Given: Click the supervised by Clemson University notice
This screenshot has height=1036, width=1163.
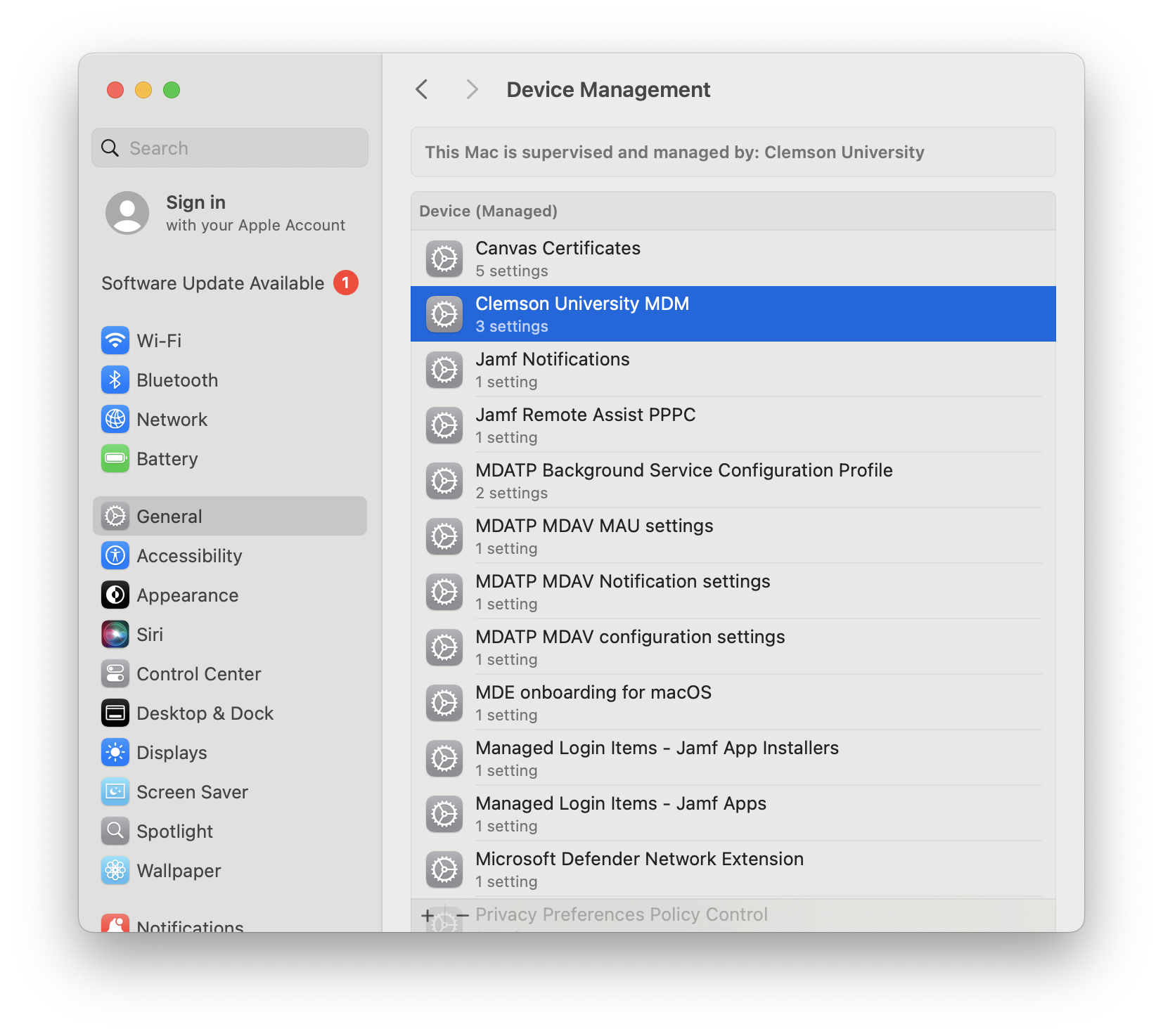Looking at the screenshot, I should point(733,152).
